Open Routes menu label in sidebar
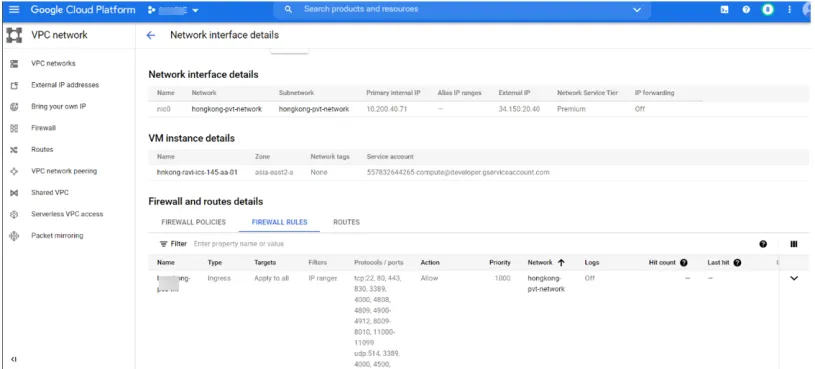This screenshot has height=369, width=815. tap(42, 149)
